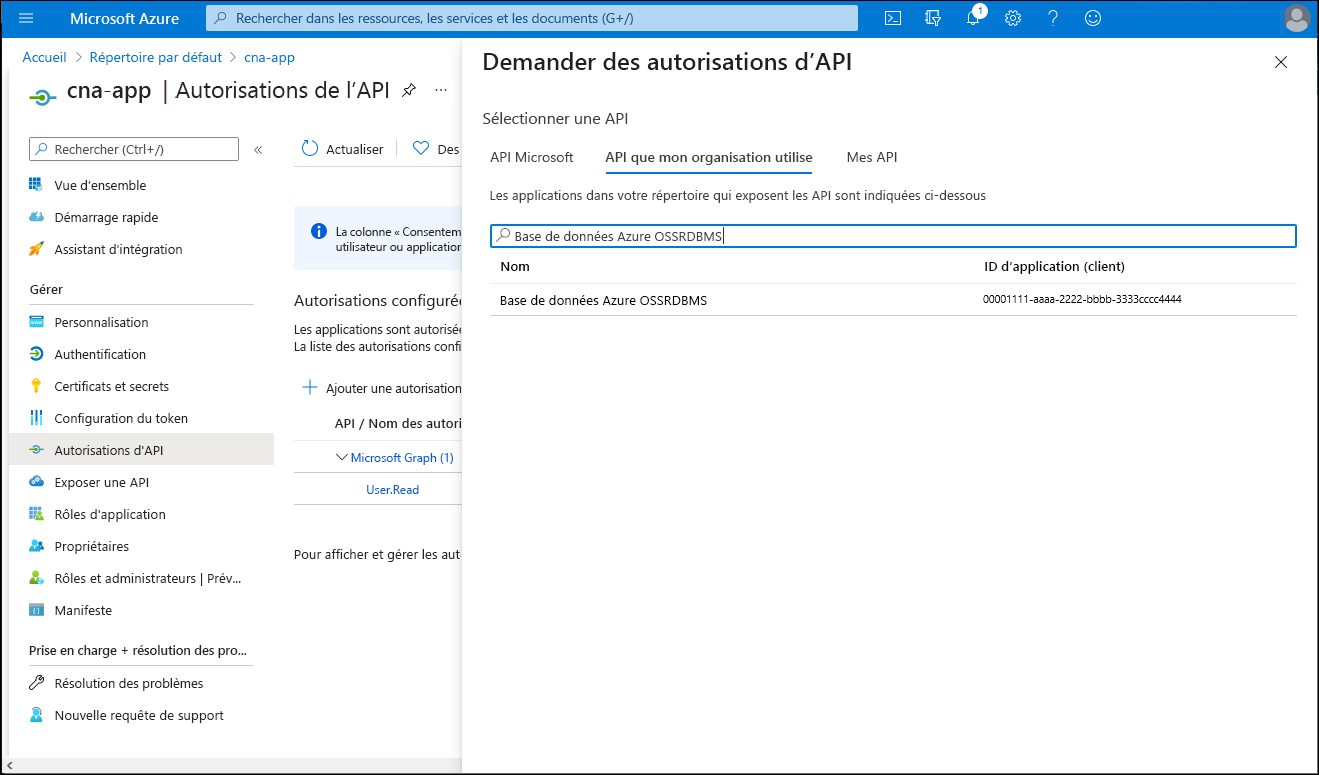
Task: Click the Exposer une API cloud icon
Action: coord(36,482)
